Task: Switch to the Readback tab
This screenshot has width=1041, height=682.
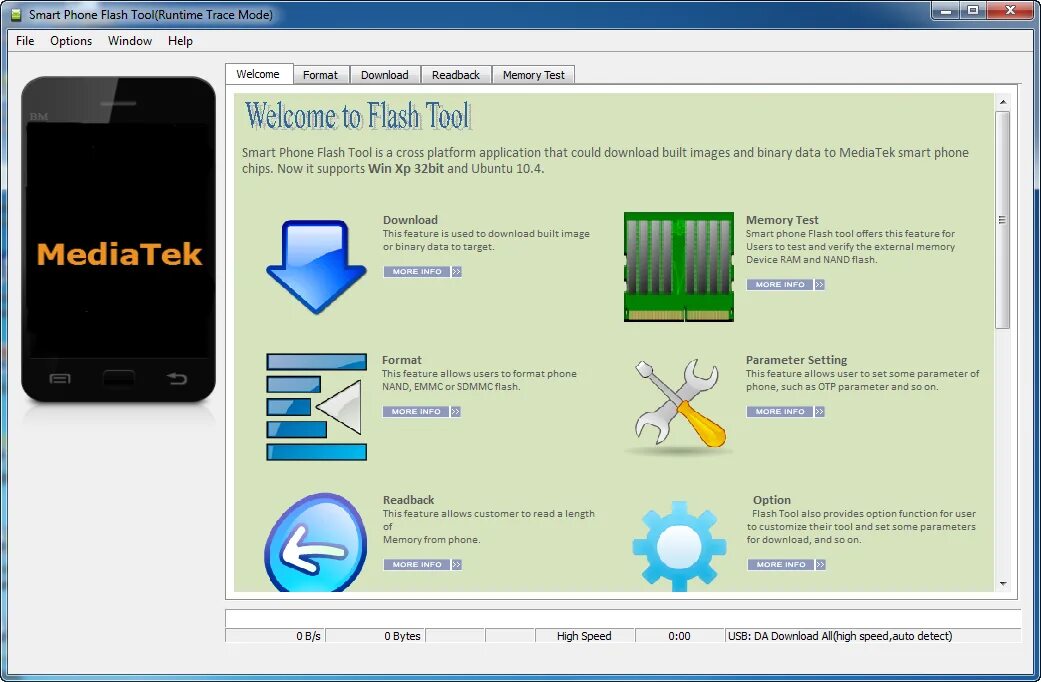Action: point(455,75)
